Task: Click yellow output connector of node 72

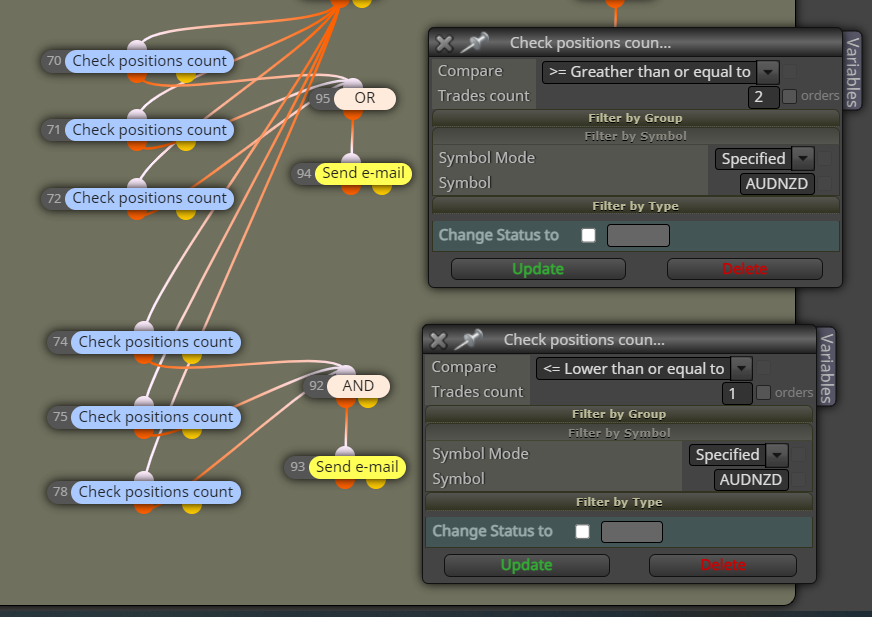Action: point(186,214)
